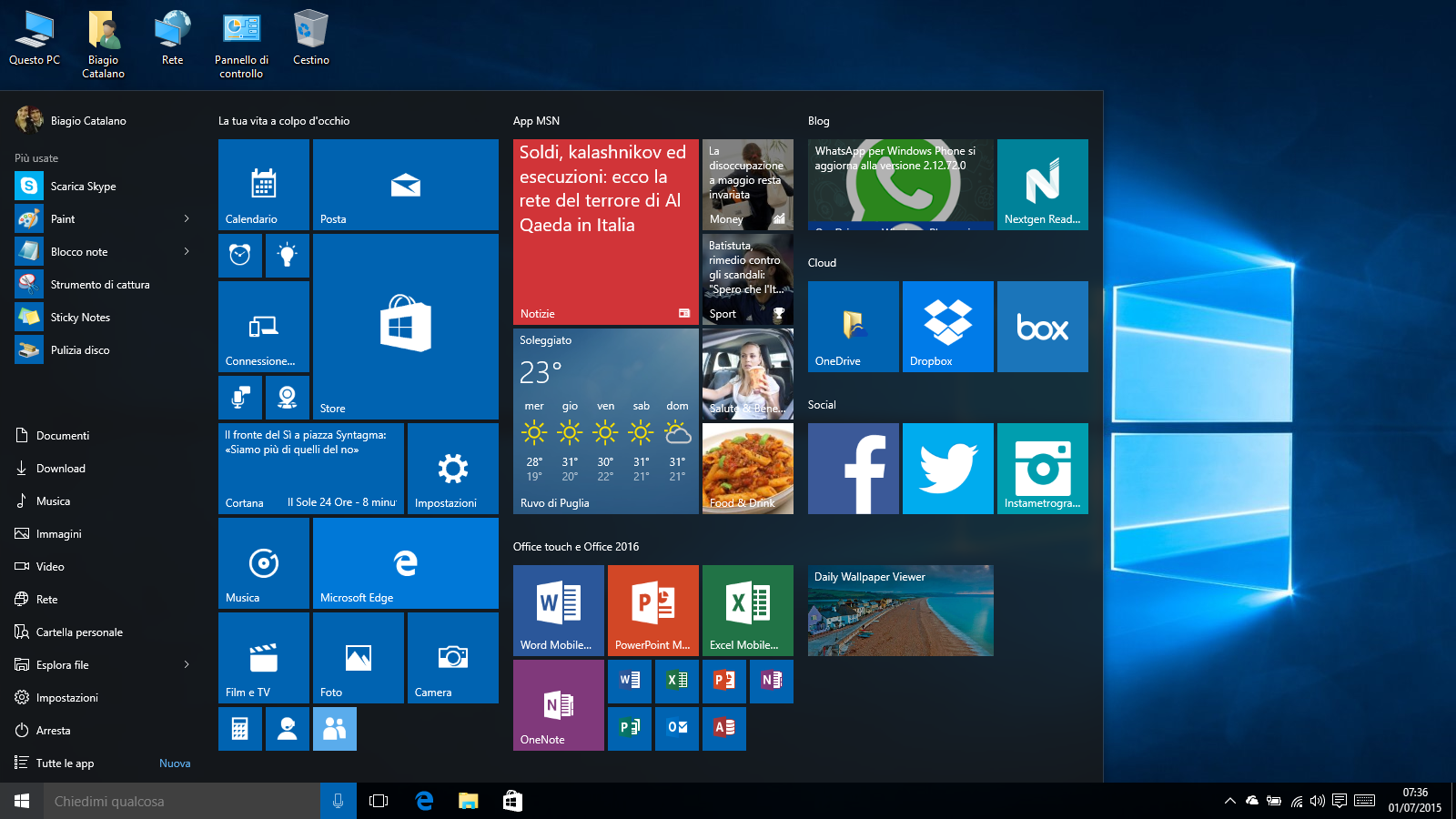The width and height of the screenshot is (1456, 819).
Task: Open Sticky Notes from the list
Action: point(106,317)
